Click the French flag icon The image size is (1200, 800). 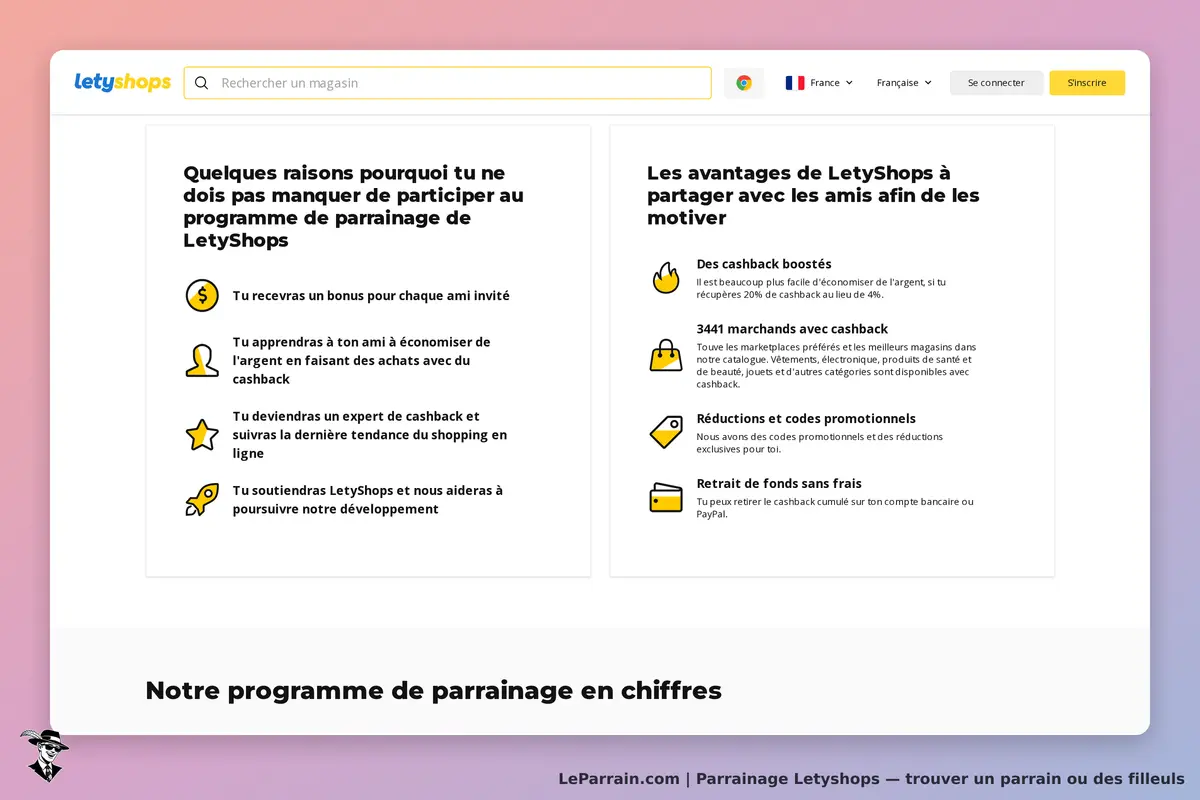pos(795,83)
